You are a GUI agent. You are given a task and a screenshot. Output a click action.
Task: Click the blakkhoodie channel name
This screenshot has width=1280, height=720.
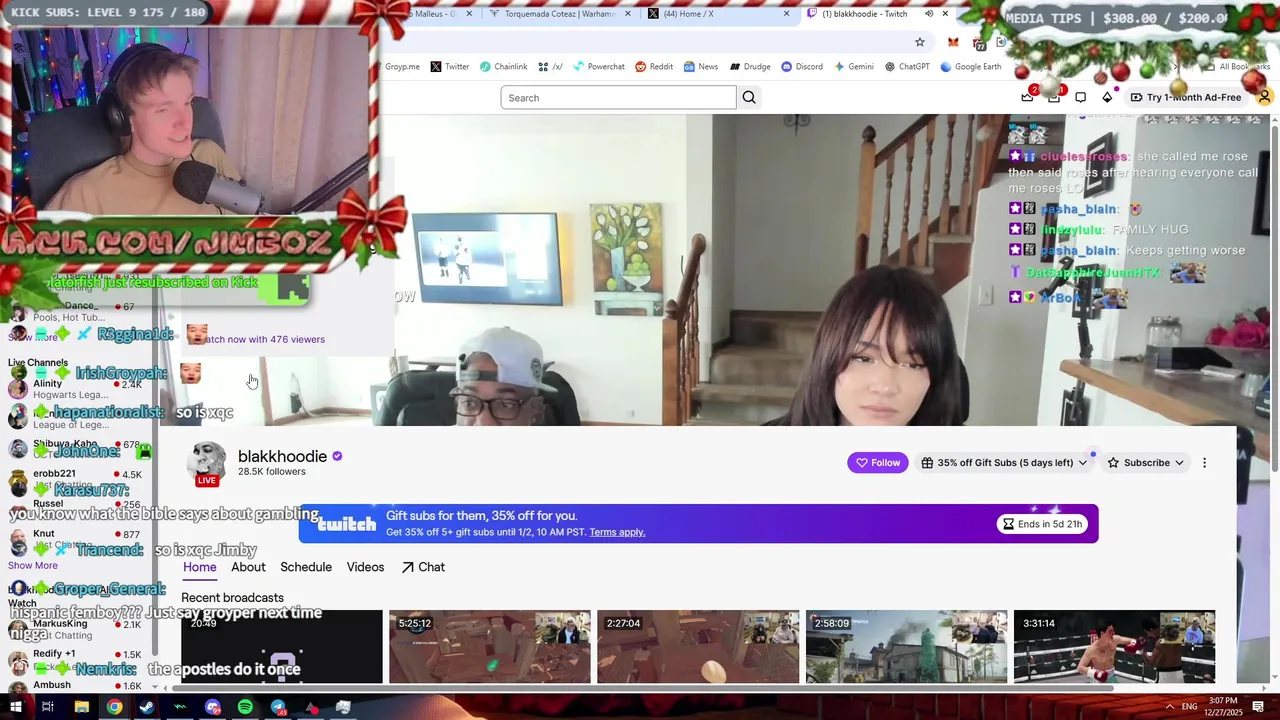click(x=282, y=456)
